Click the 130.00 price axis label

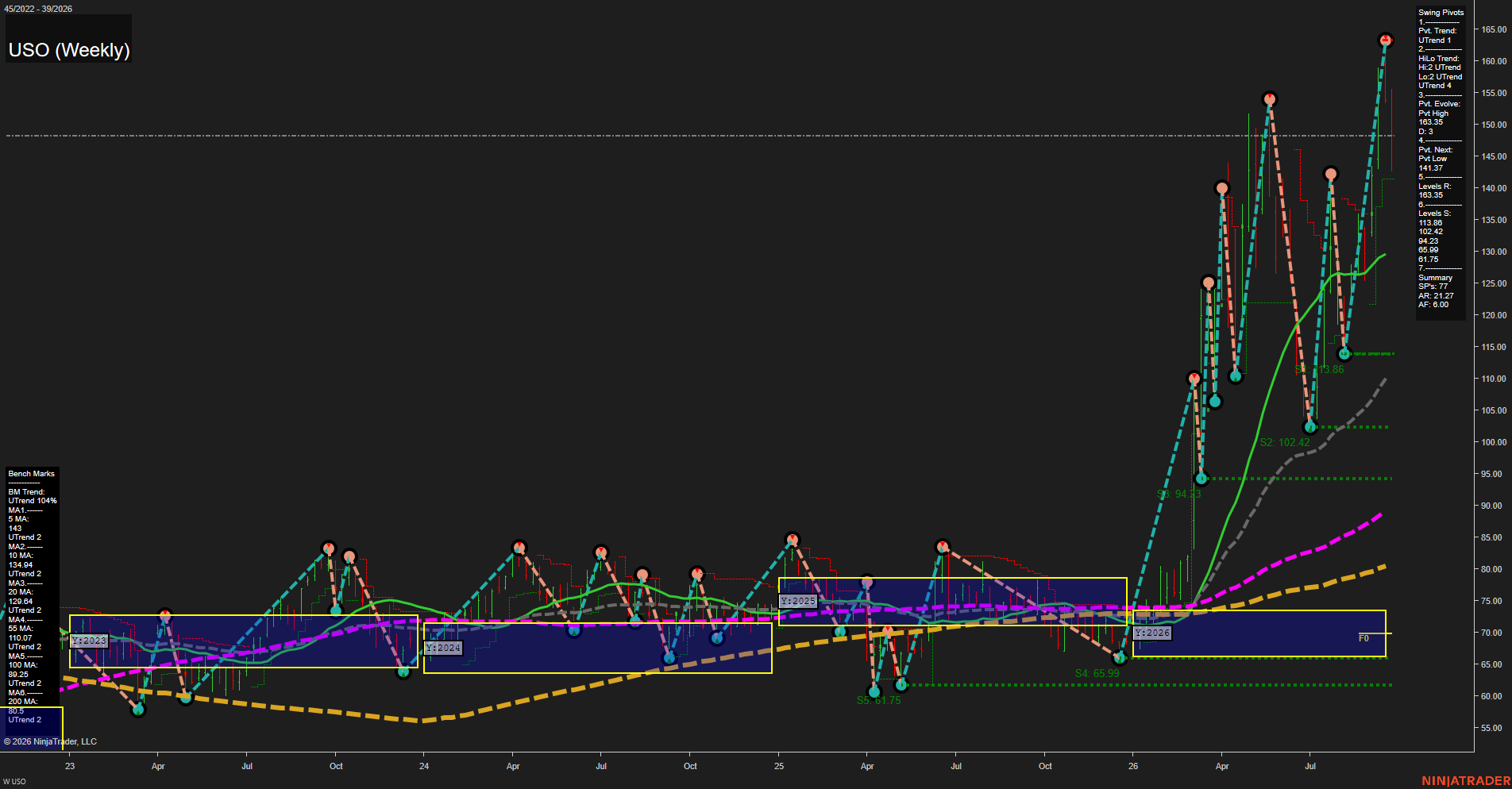[1494, 252]
